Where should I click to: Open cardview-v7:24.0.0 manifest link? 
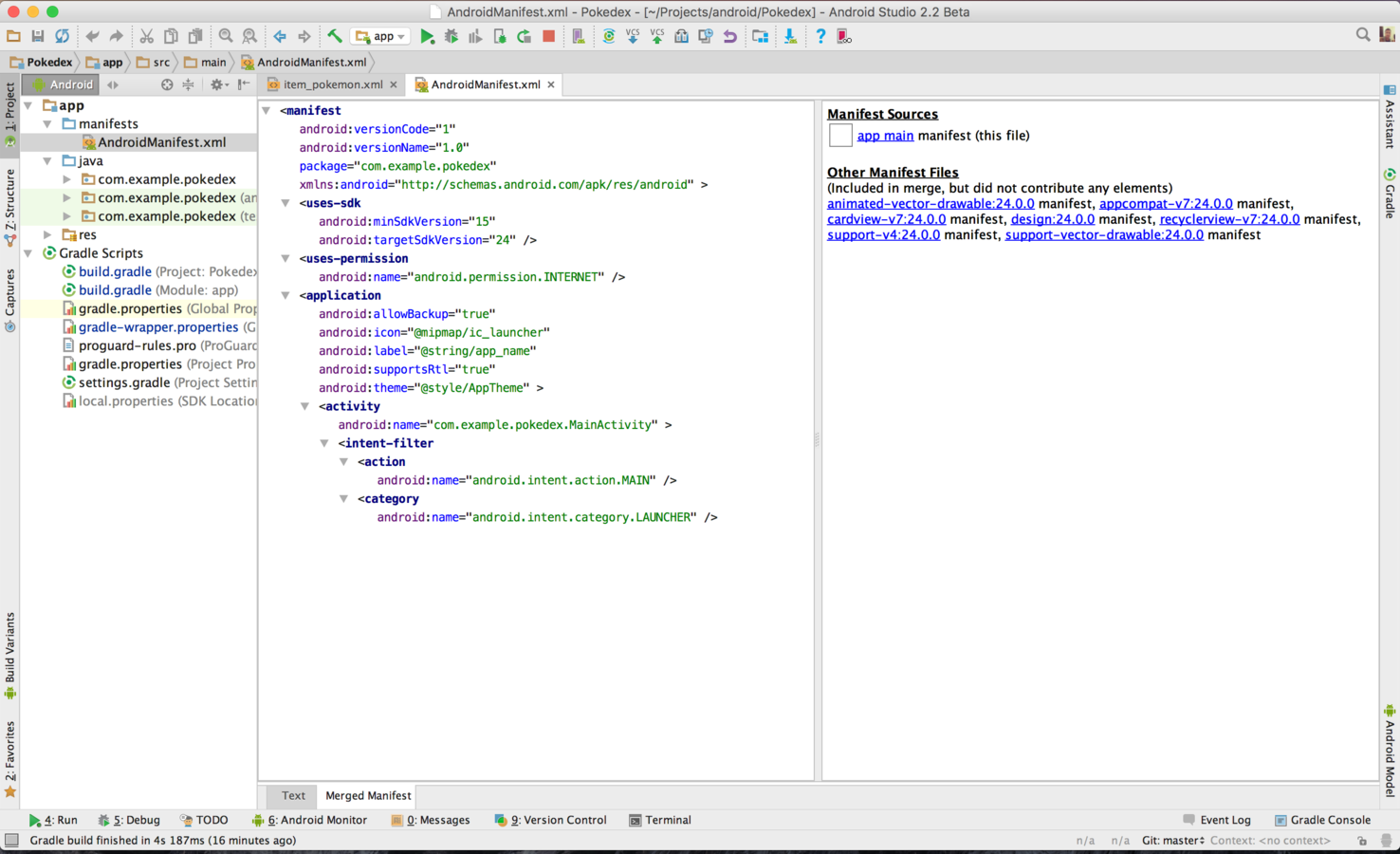pyautogui.click(x=886, y=219)
